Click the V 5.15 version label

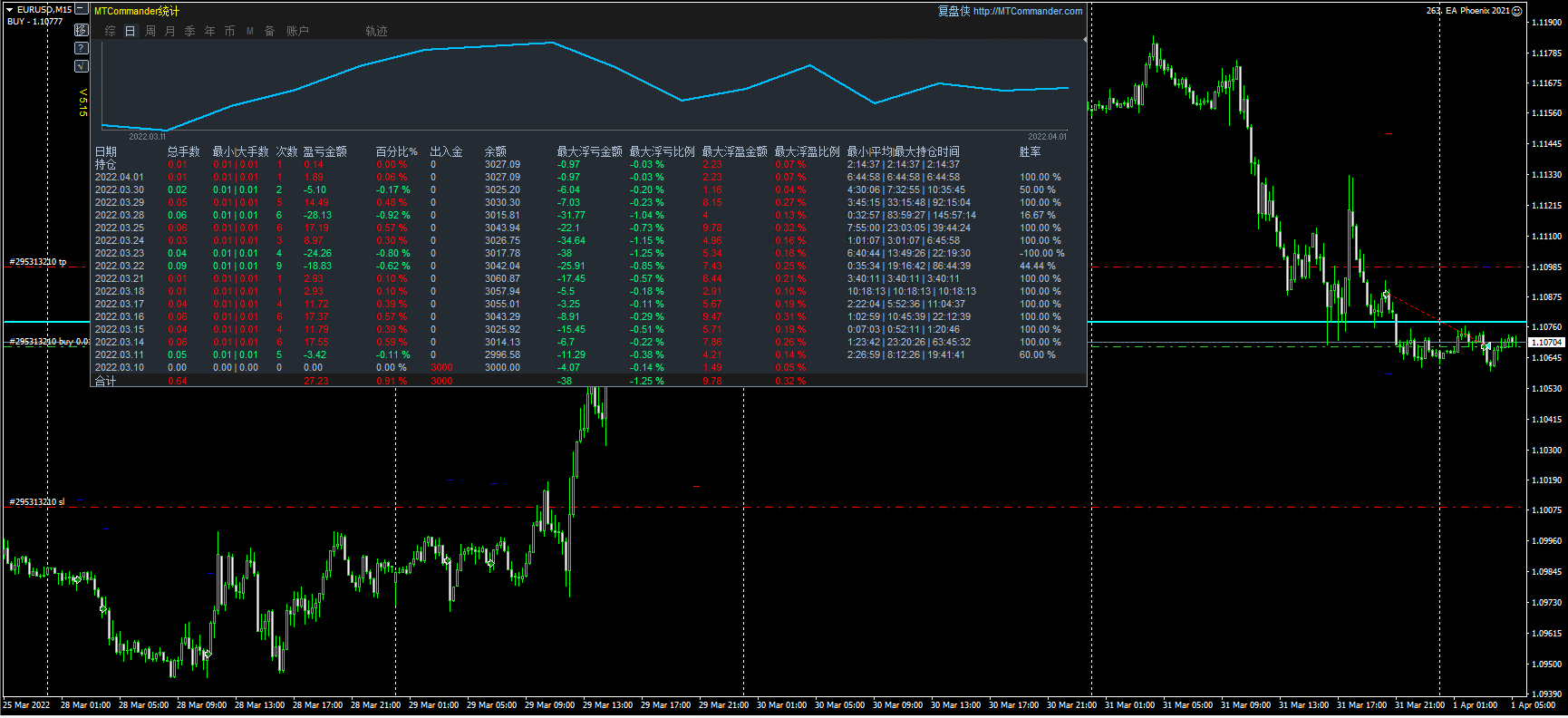coord(82,102)
